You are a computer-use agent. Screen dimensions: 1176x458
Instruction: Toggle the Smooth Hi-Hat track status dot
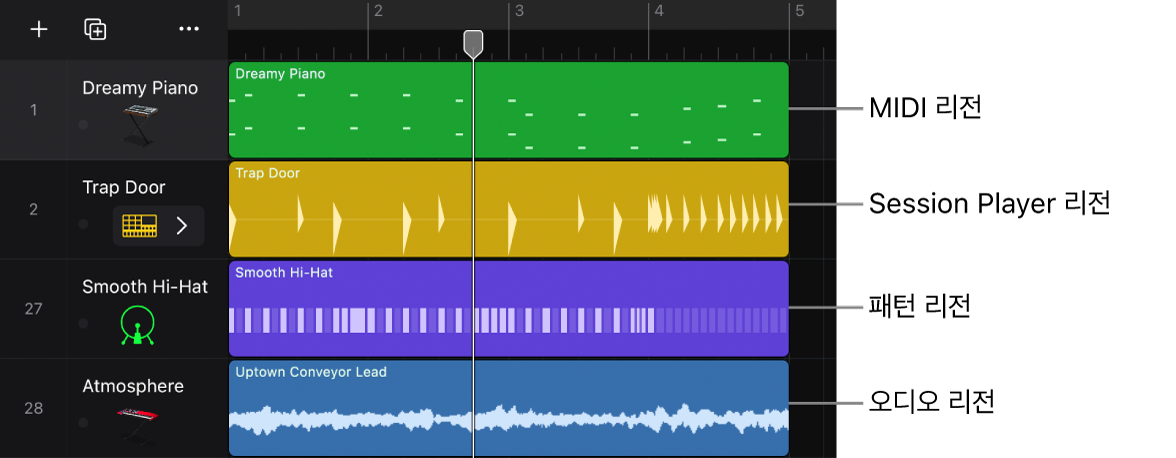[x=83, y=323]
